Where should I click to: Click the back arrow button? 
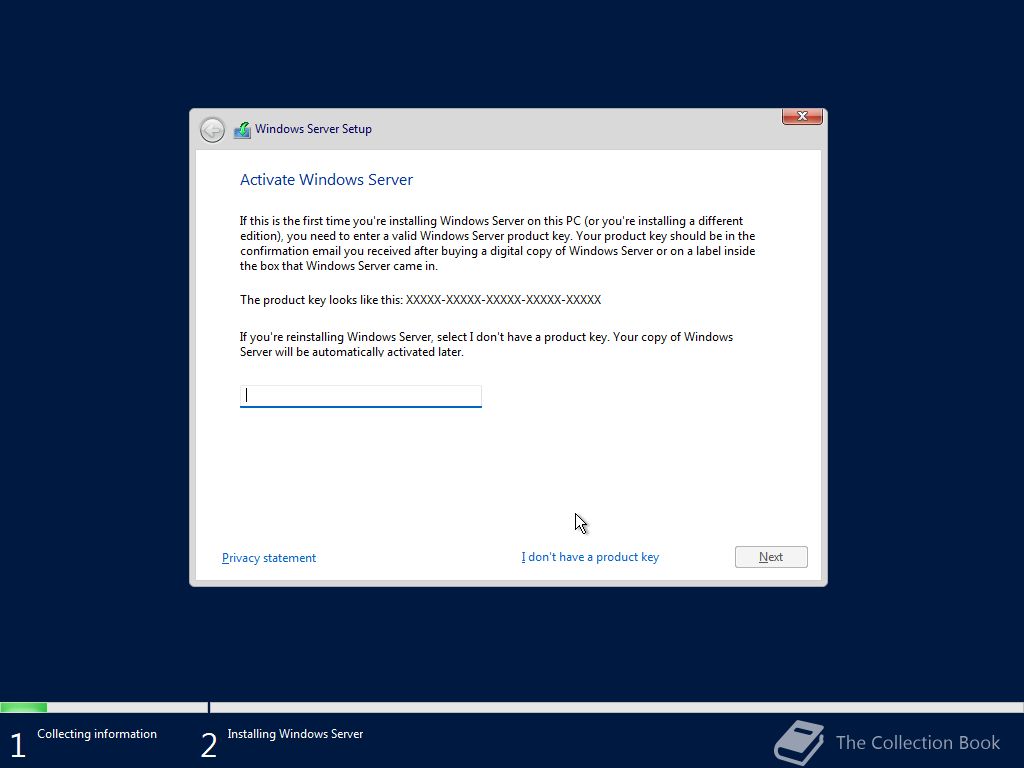coord(212,130)
